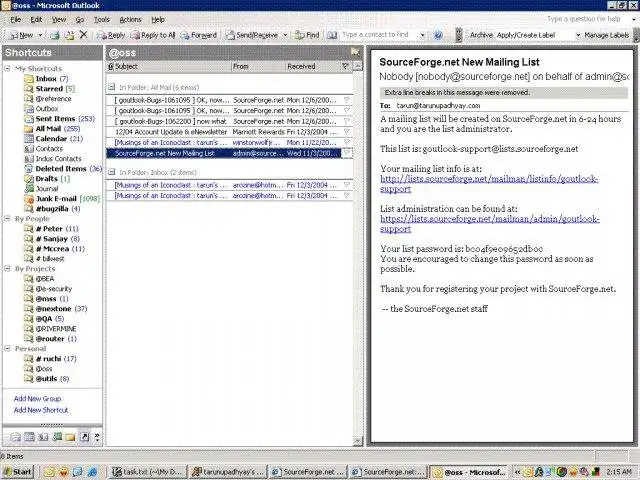Viewport: 640px width, 480px height.
Task: Open the Calendar shortcut
Action: [53, 139]
